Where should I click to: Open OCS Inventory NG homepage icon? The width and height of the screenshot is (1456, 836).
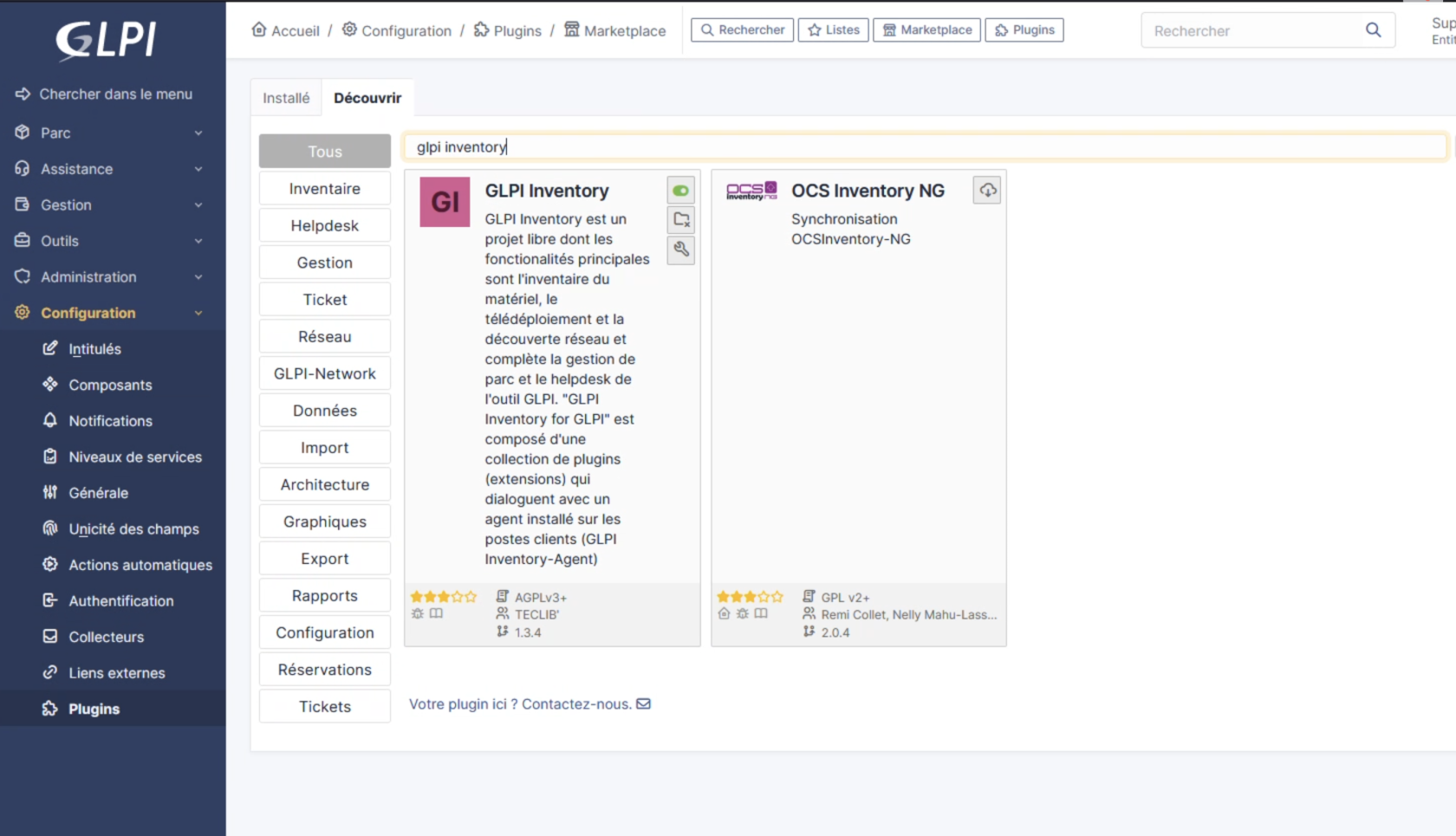tap(725, 613)
